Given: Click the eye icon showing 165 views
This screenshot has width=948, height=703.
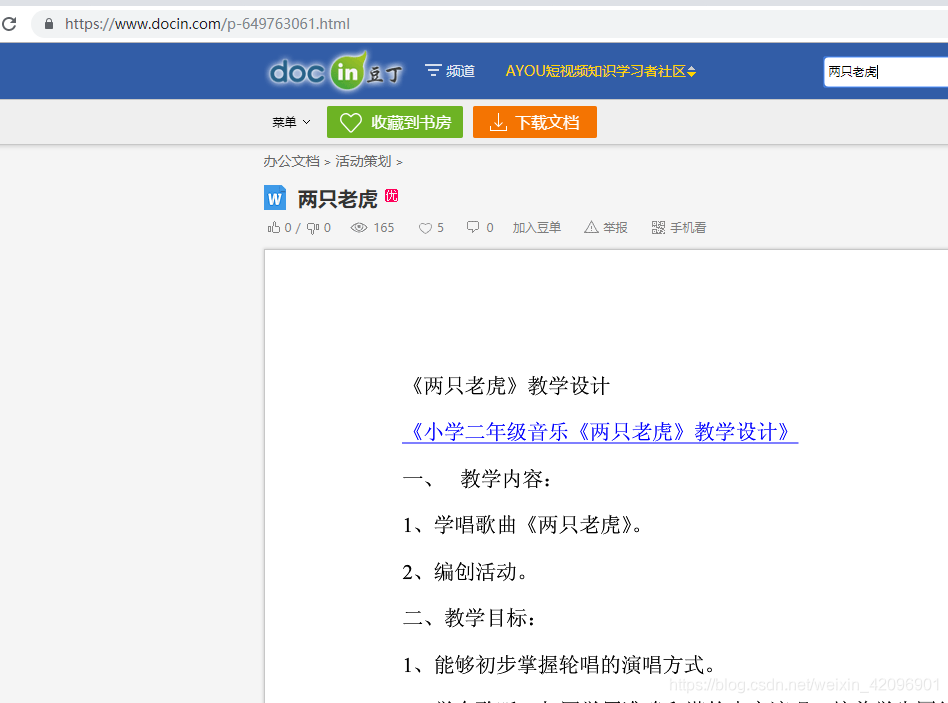Looking at the screenshot, I should 359,227.
